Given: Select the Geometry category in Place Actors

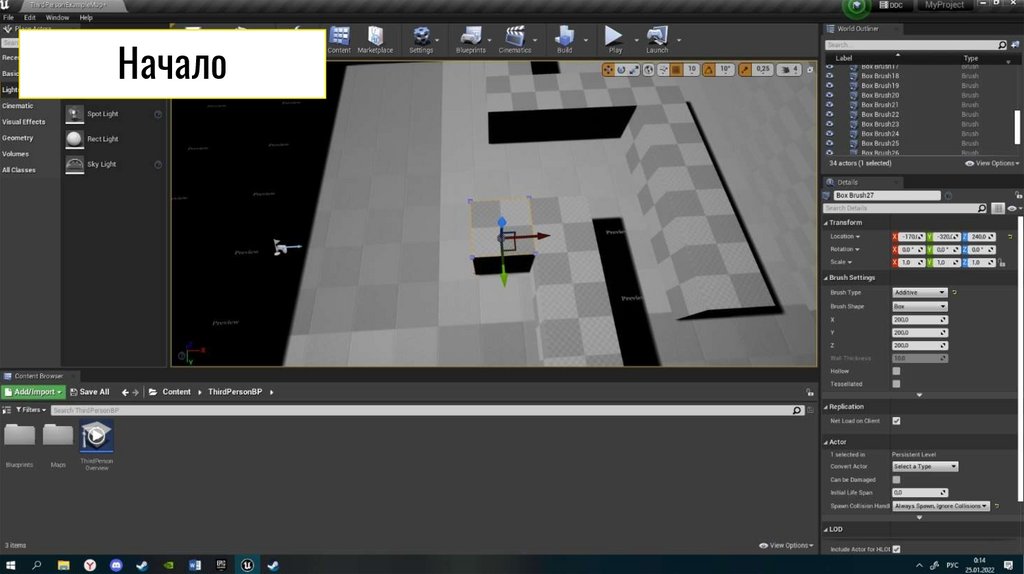Looking at the screenshot, I should coord(18,138).
